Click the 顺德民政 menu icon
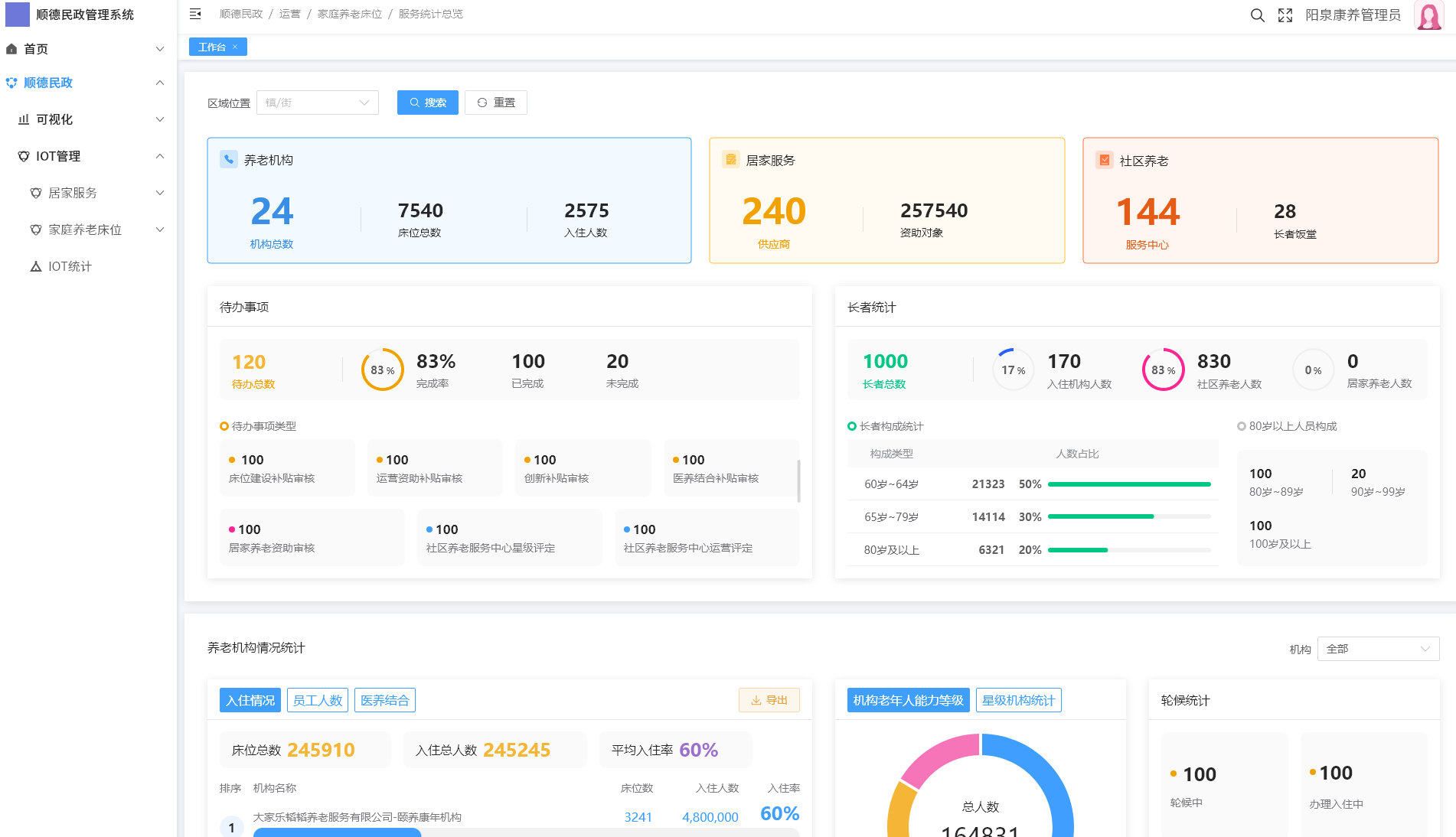1456x837 pixels. pos(11,83)
